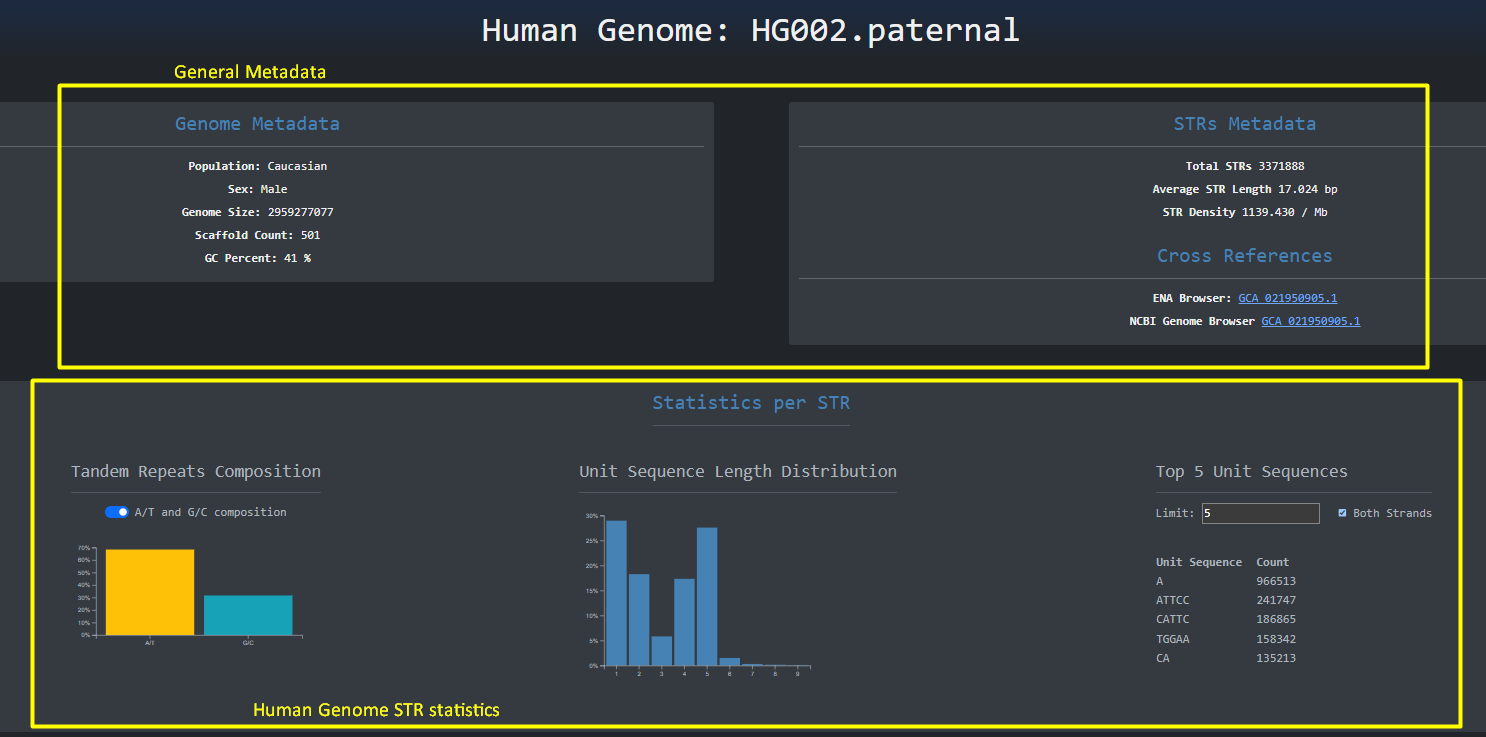Select the bar for unit length 5

(707, 596)
